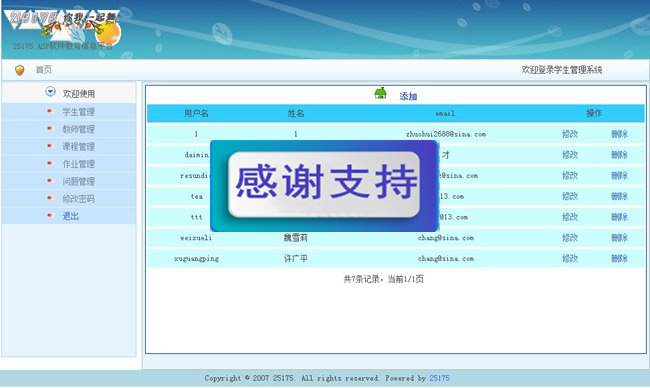Click the red bullet icon beside 教师管理
650x388 pixels.
coord(50,129)
